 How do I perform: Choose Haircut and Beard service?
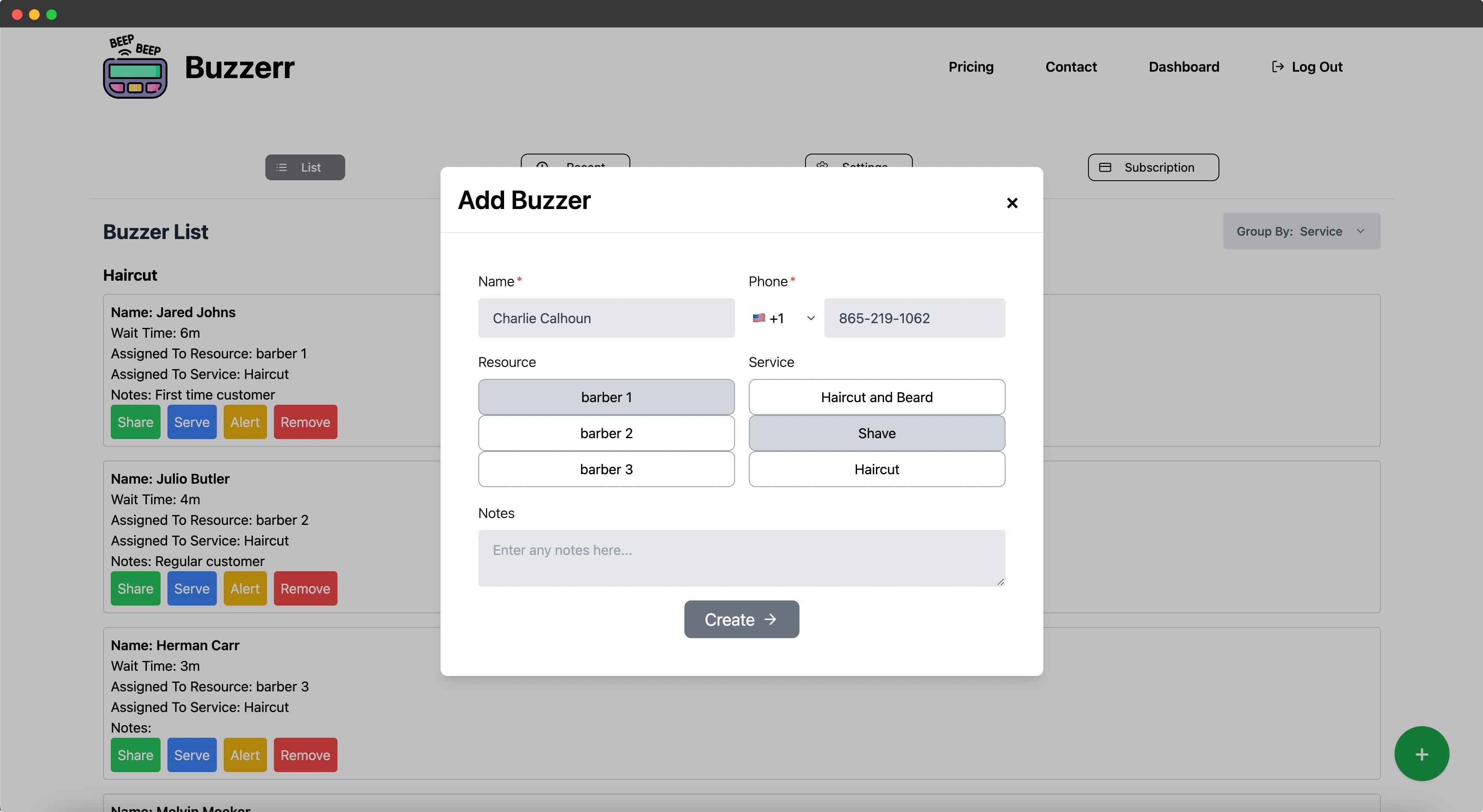point(875,397)
